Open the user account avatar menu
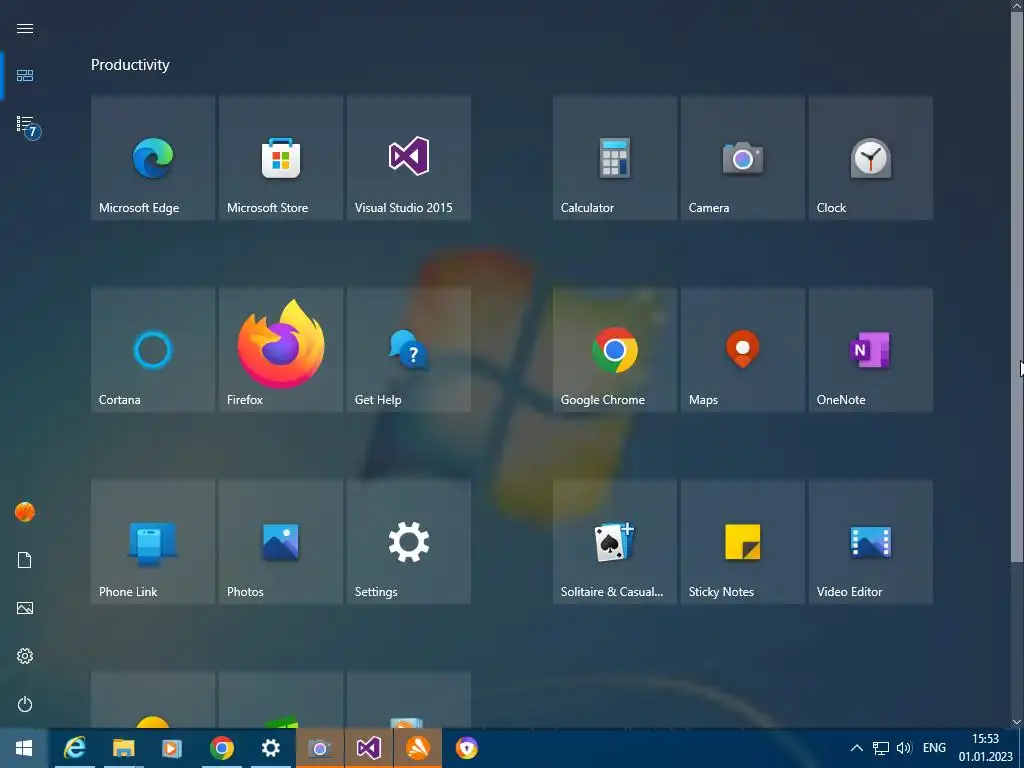Viewport: 1024px width, 768px height. click(x=25, y=512)
